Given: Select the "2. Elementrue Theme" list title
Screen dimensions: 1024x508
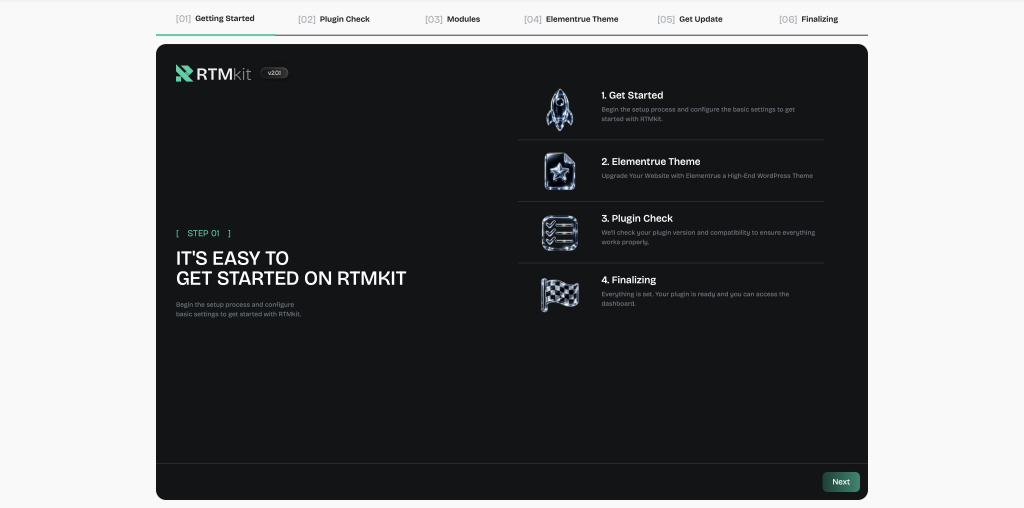Looking at the screenshot, I should coord(650,161).
